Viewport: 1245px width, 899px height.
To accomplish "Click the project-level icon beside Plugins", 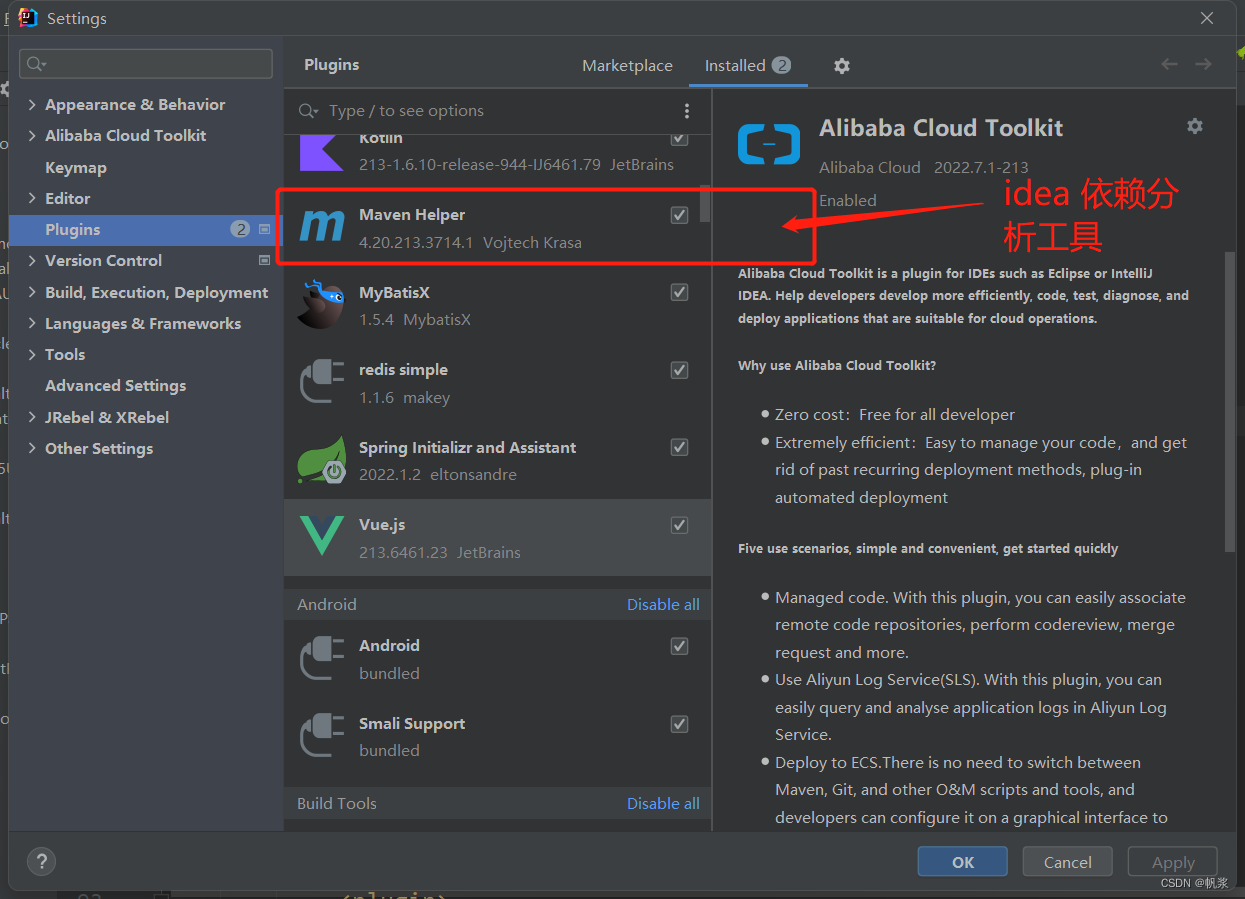I will tap(264, 229).
